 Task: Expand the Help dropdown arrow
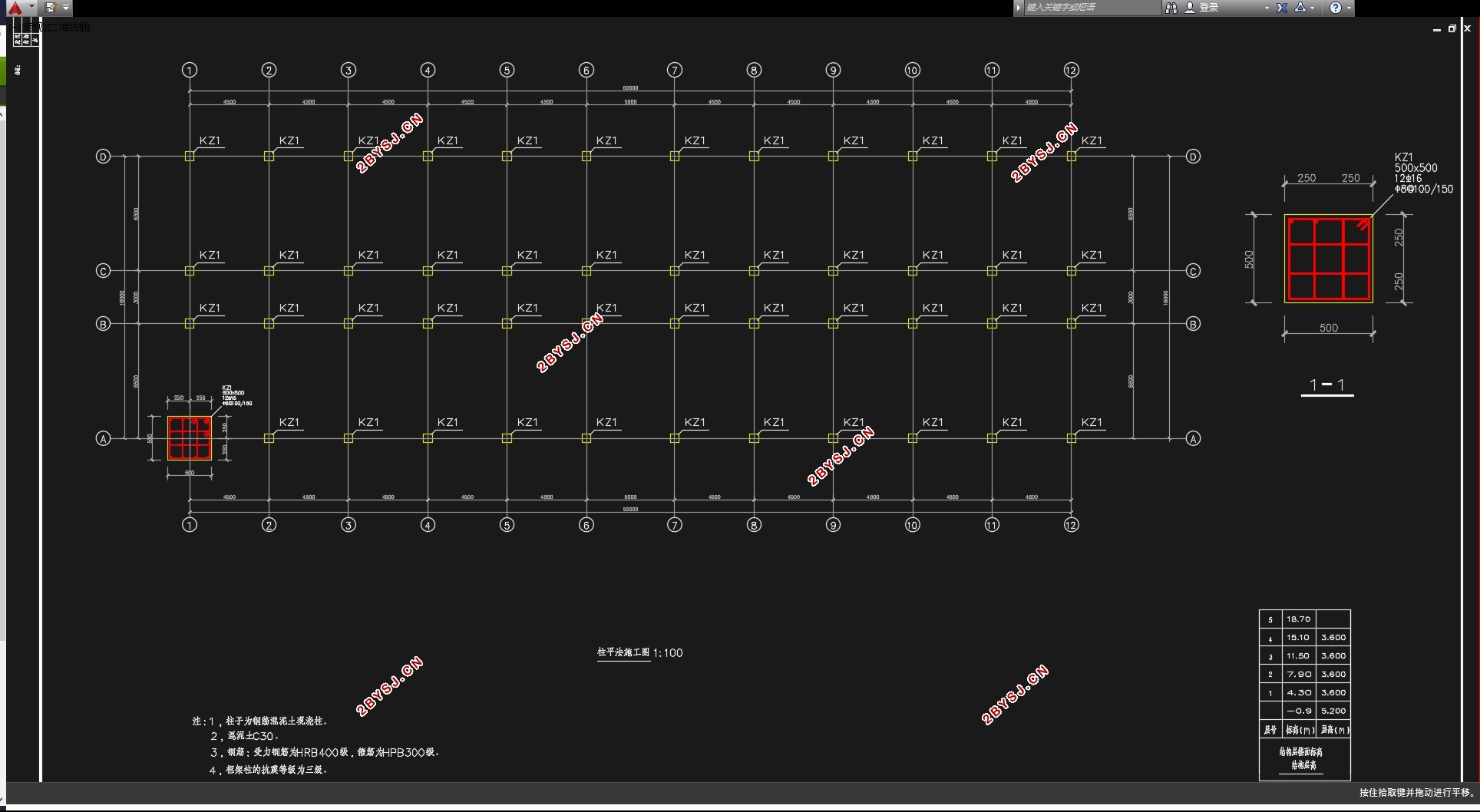[1349, 8]
